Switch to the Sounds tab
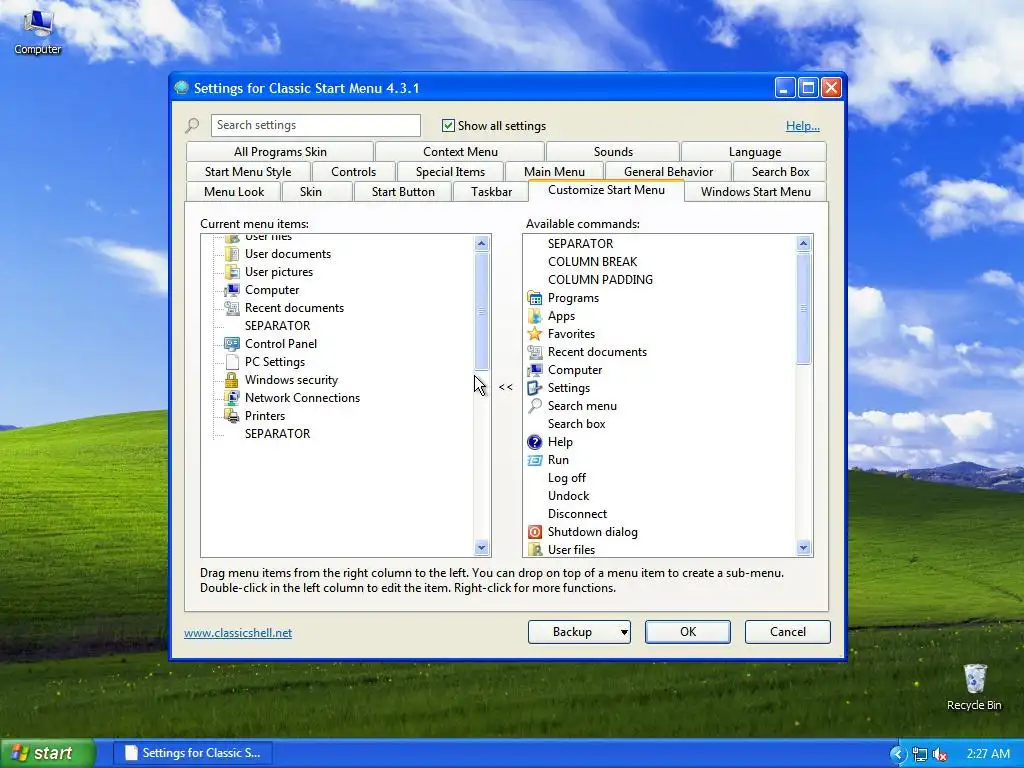This screenshot has height=768, width=1024. (613, 152)
